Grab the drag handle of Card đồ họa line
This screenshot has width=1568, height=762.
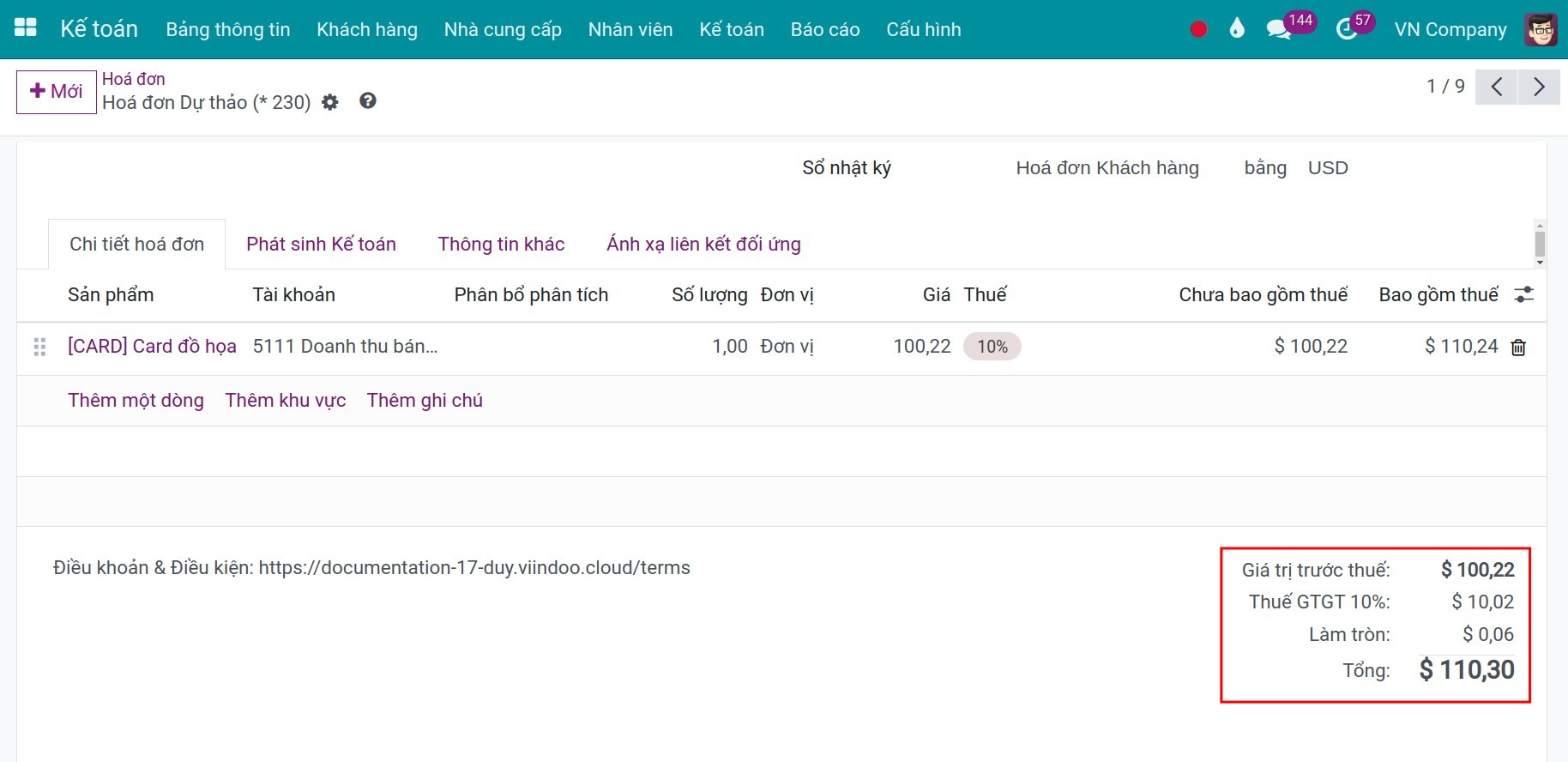click(39, 347)
